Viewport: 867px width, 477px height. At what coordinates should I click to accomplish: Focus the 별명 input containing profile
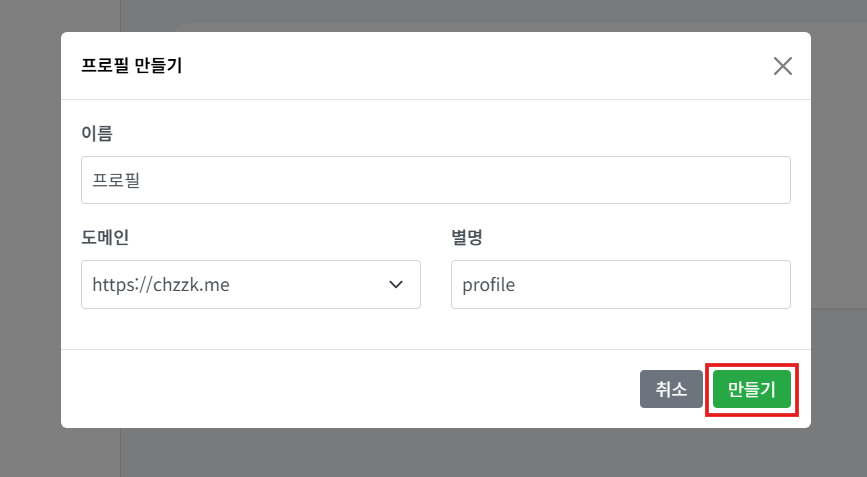(x=620, y=285)
